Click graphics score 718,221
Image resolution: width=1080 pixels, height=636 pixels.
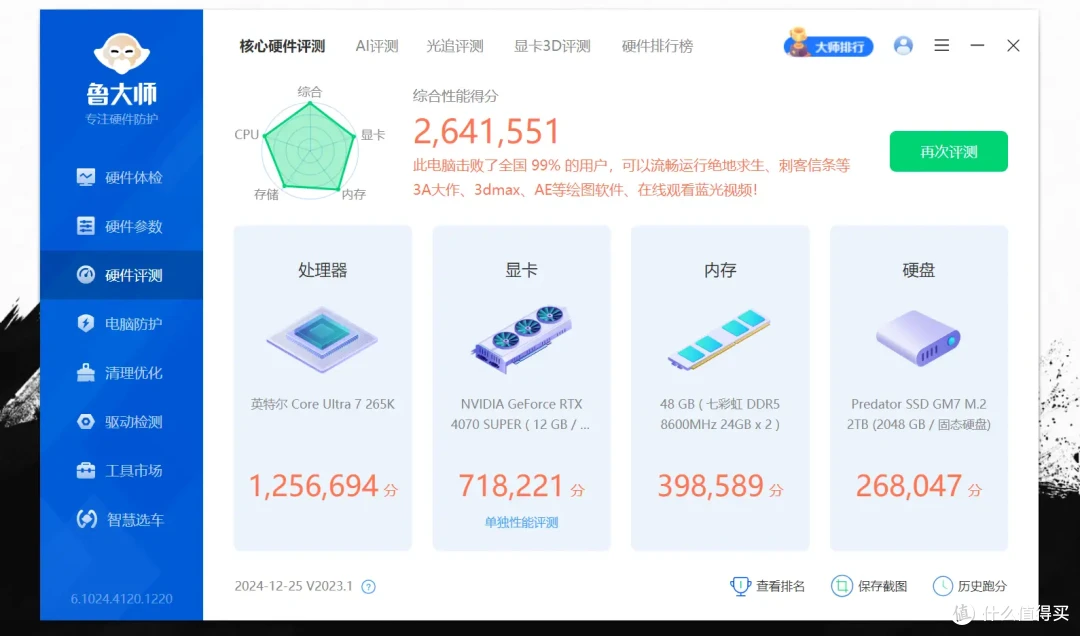(511, 486)
